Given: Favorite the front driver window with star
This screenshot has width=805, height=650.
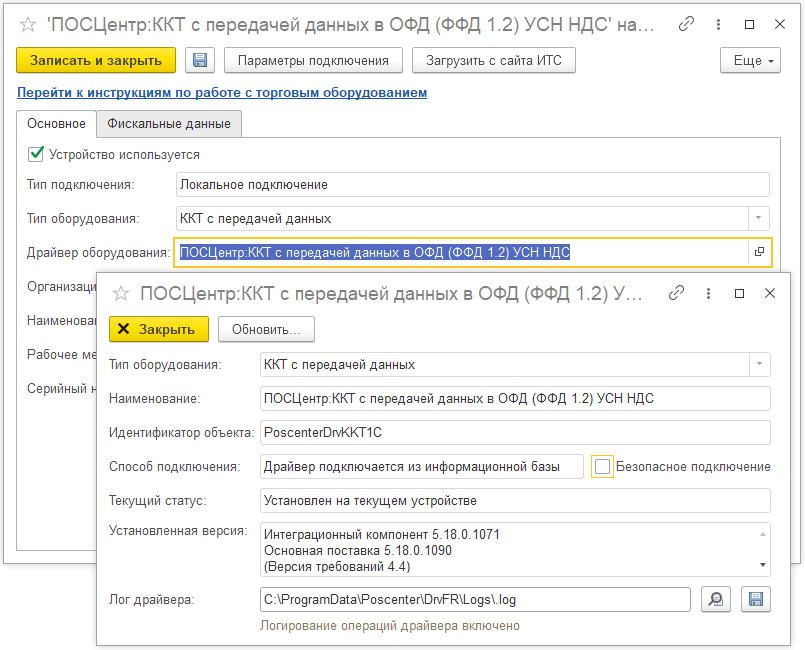Looking at the screenshot, I should point(121,293).
